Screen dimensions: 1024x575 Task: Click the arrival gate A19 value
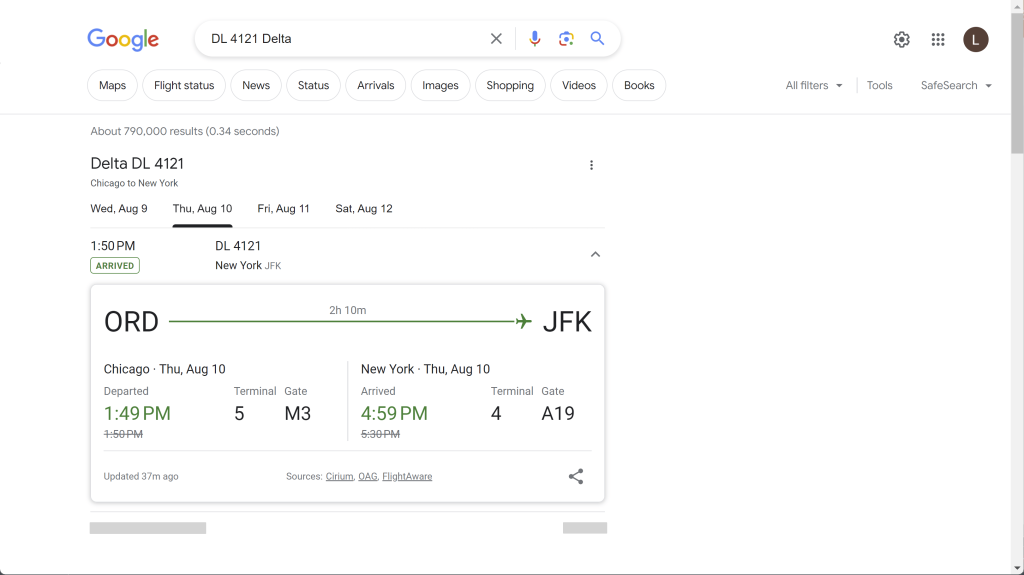point(558,413)
